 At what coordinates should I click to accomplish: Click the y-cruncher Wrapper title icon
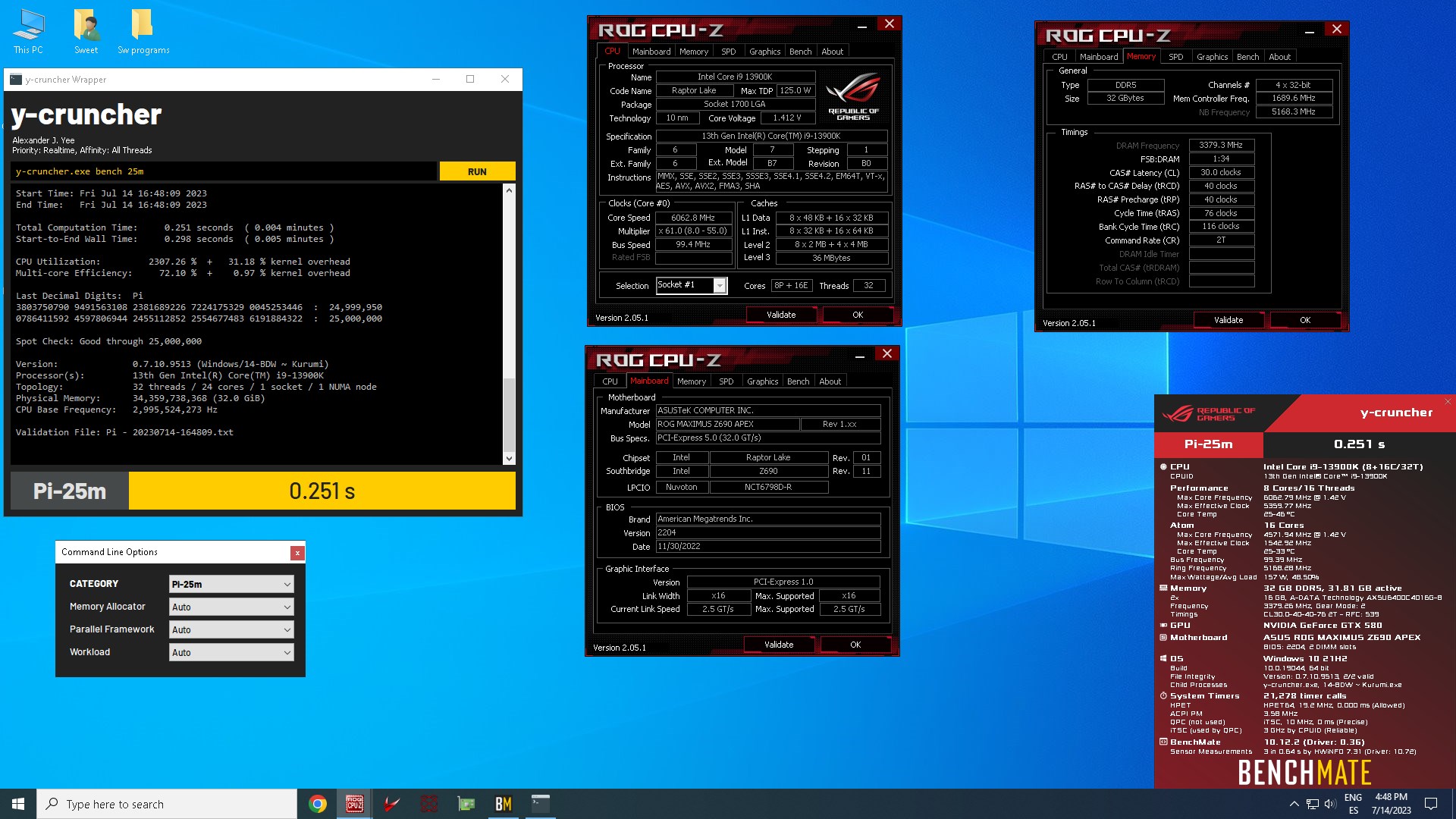15,79
